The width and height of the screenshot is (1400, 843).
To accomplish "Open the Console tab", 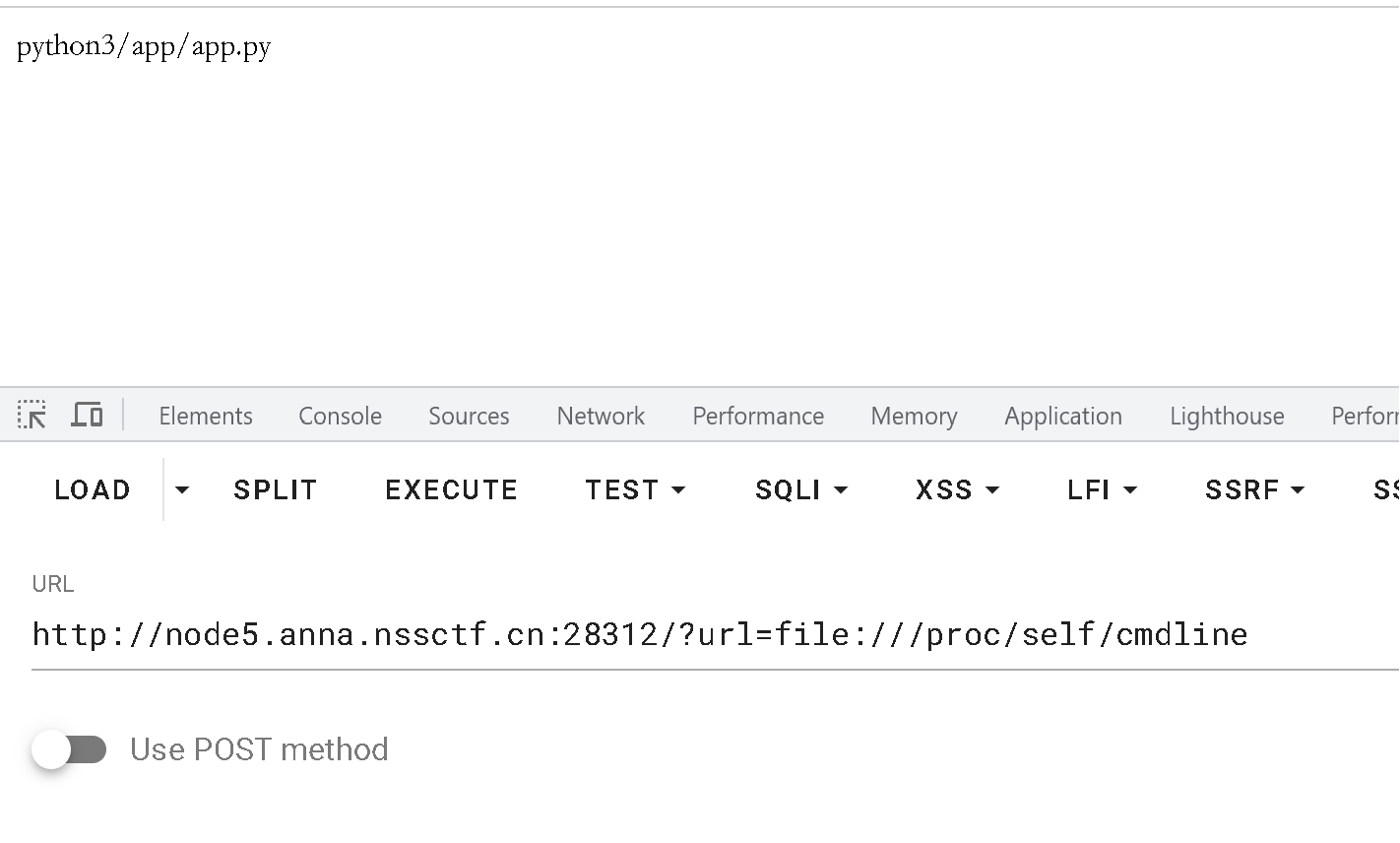I will coord(340,416).
